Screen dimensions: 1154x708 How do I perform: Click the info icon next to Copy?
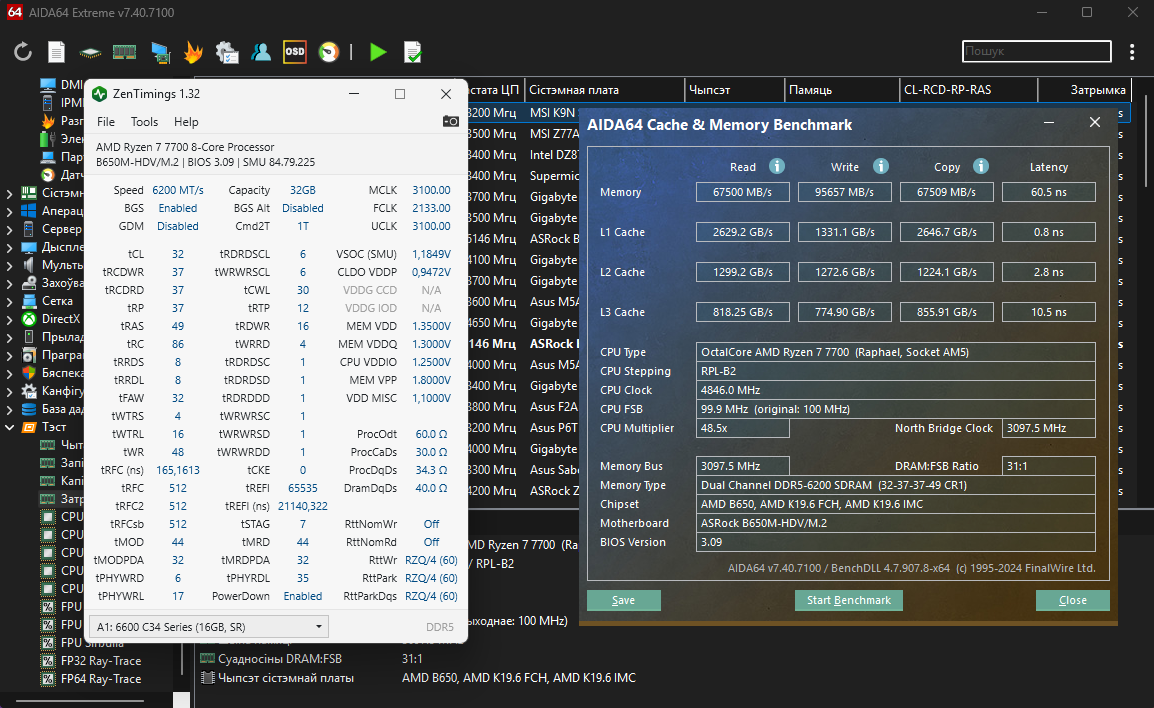click(980, 166)
